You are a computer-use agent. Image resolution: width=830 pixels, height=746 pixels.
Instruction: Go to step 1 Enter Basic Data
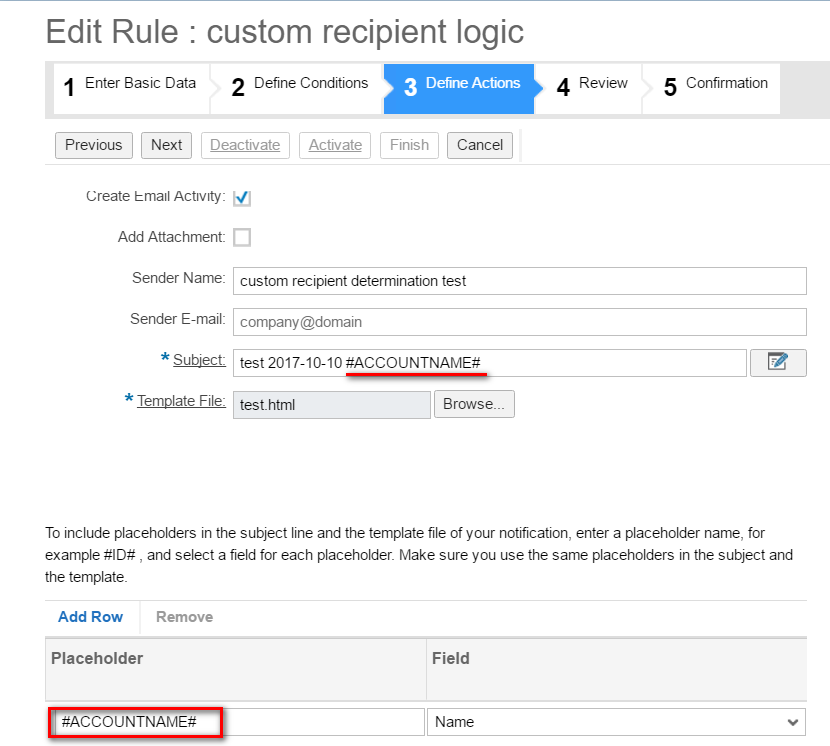tap(131, 88)
